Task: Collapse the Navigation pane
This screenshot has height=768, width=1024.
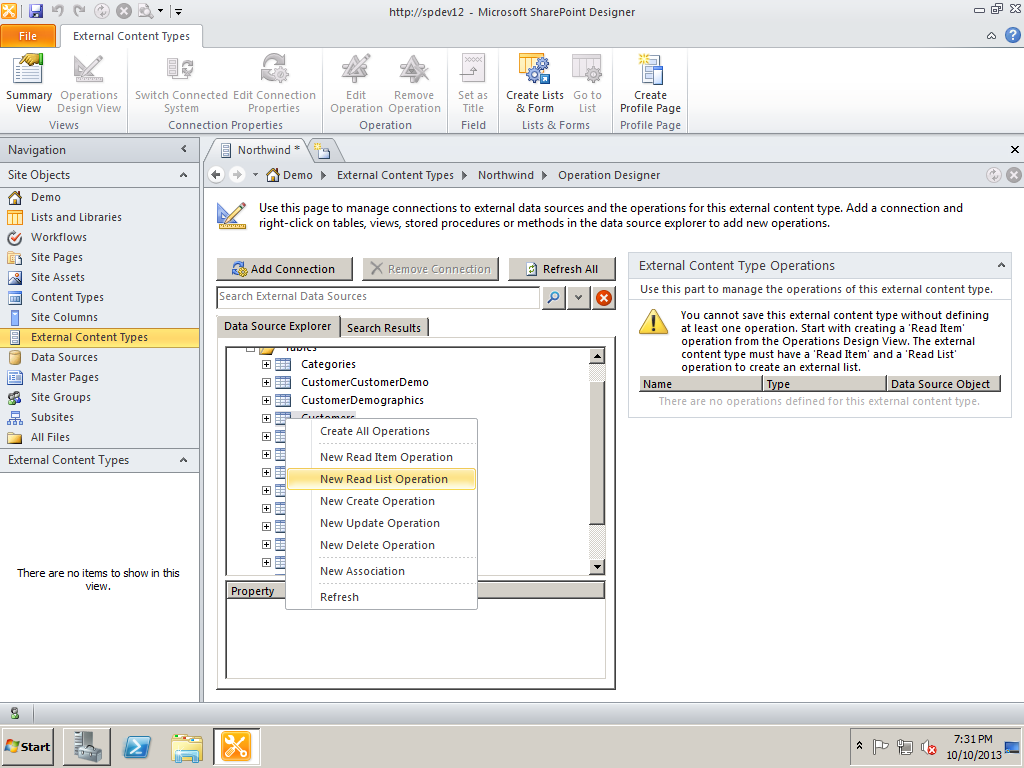Action: (184, 150)
